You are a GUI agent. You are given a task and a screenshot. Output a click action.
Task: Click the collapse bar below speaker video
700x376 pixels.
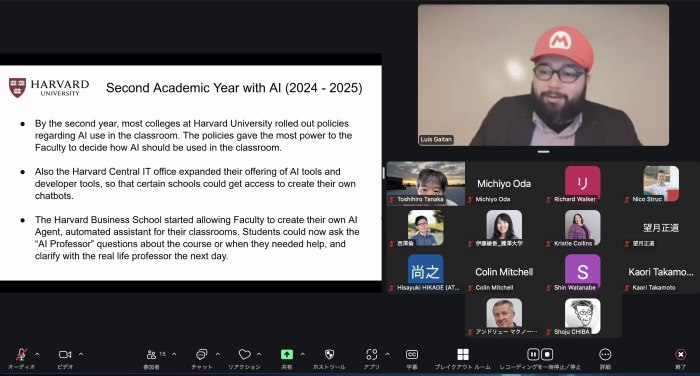click(x=543, y=152)
